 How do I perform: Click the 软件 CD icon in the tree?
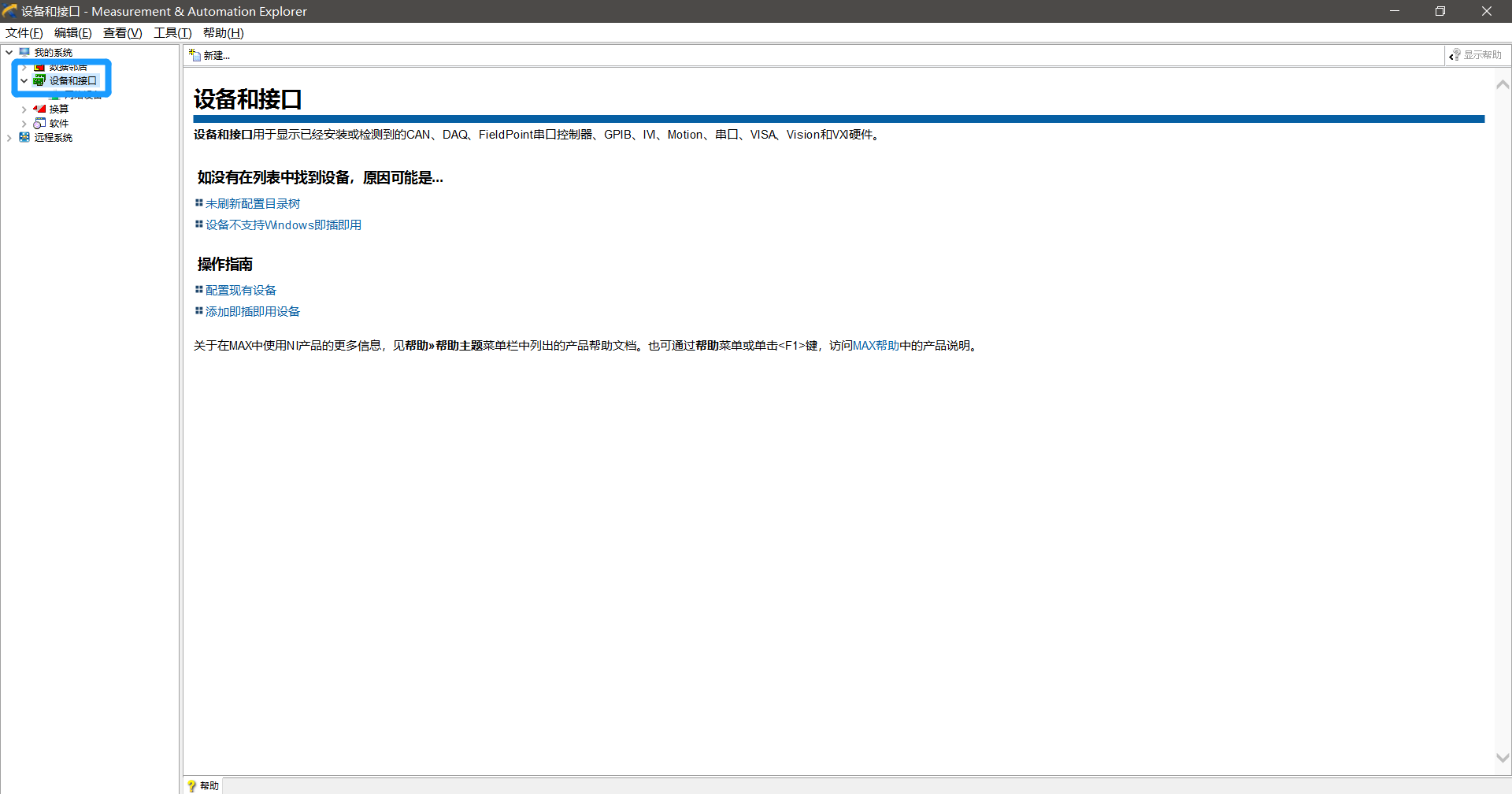click(39, 123)
